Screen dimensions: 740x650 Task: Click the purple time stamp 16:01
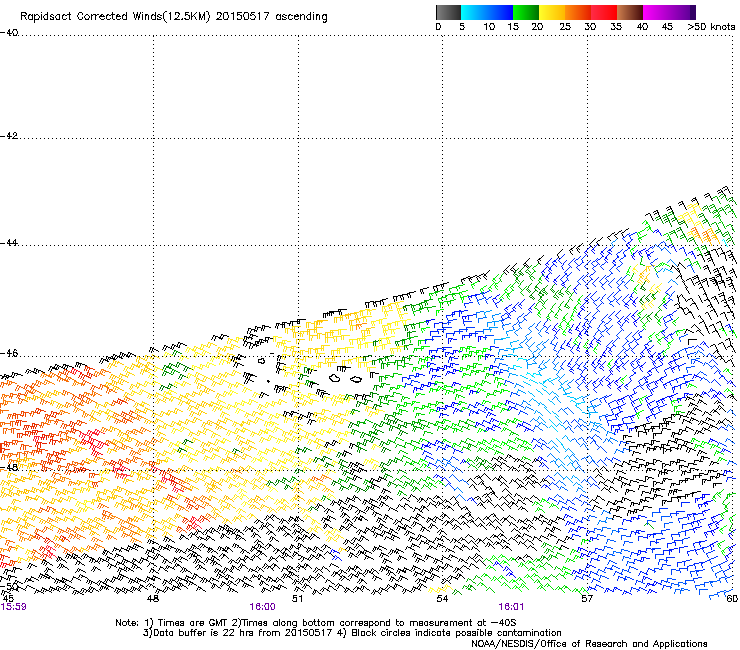click(x=511, y=607)
